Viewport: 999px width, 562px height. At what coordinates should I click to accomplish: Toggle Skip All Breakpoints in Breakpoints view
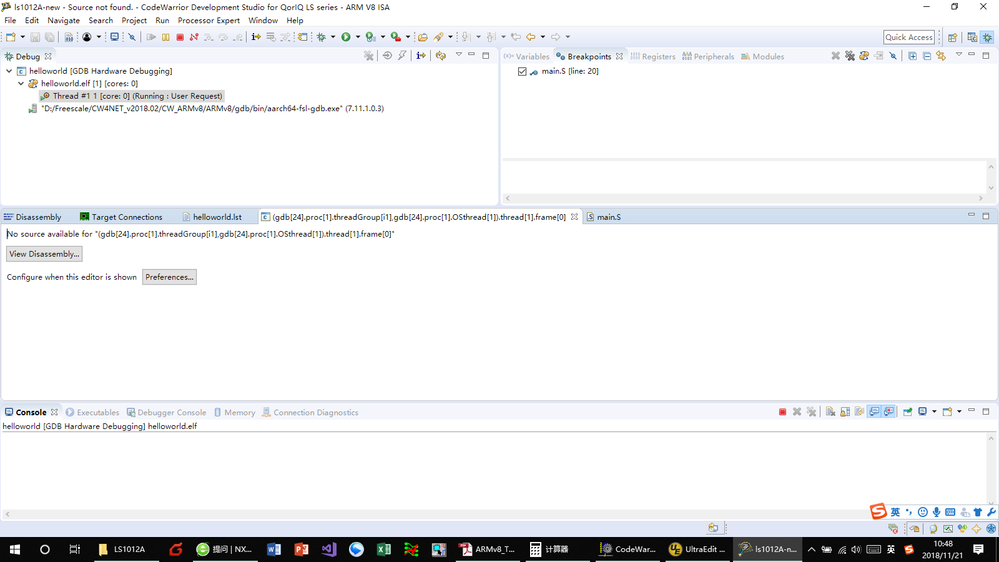[x=893, y=56]
